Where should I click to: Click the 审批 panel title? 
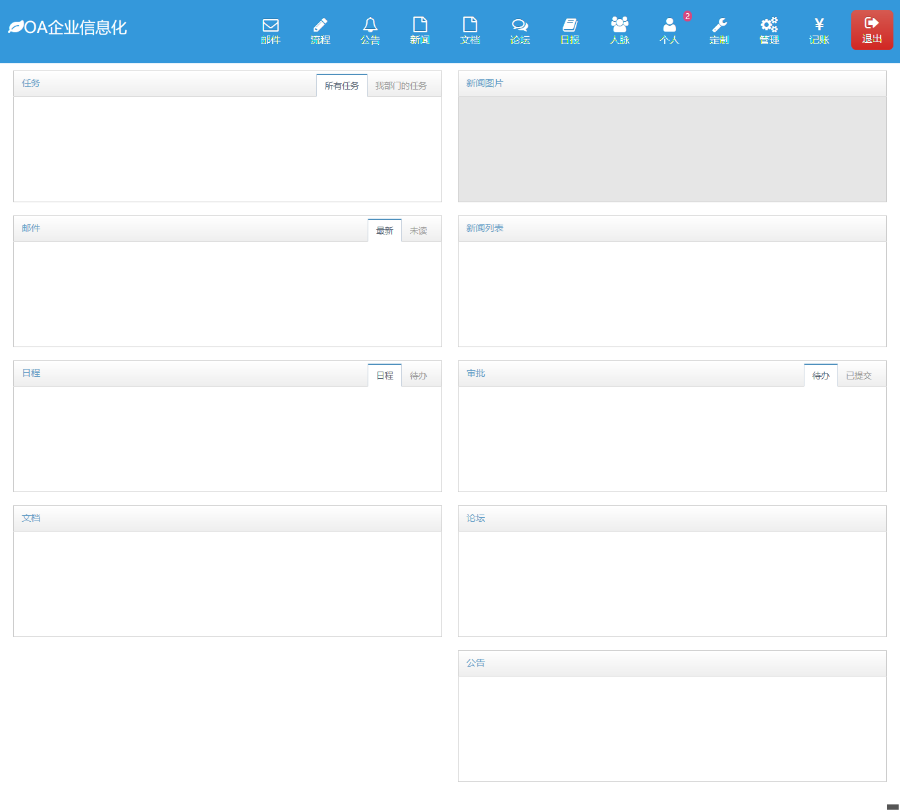coord(476,373)
